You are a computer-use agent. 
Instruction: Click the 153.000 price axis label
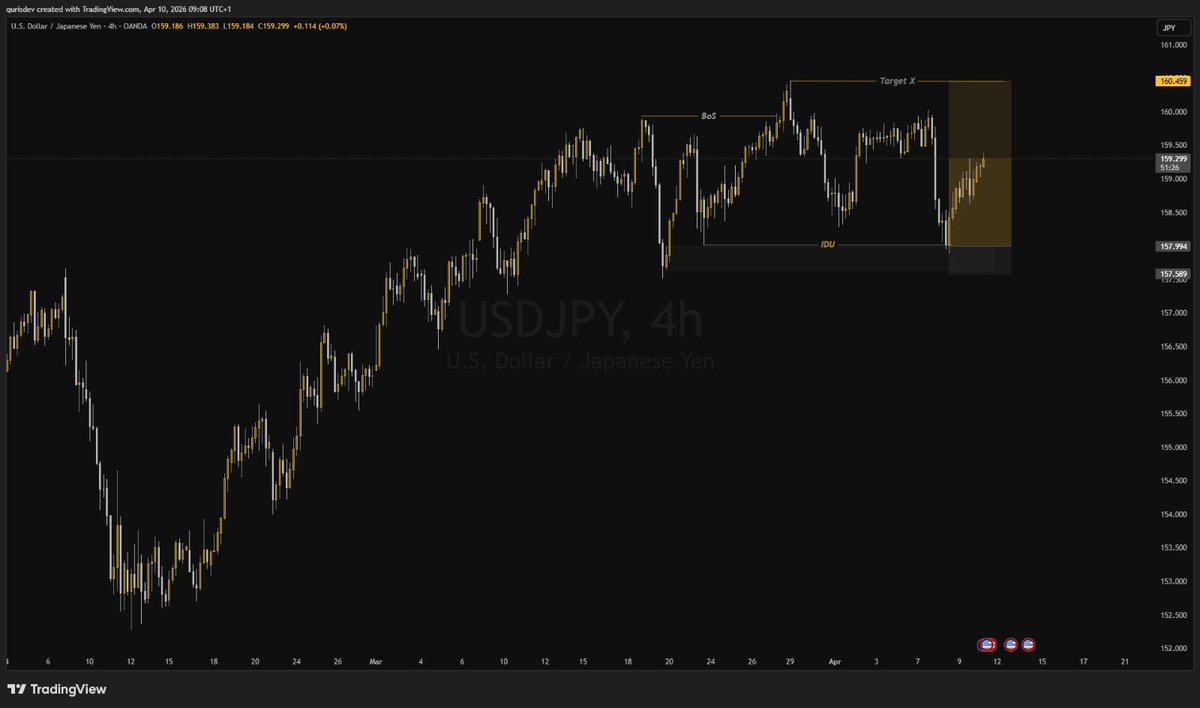[1172, 581]
